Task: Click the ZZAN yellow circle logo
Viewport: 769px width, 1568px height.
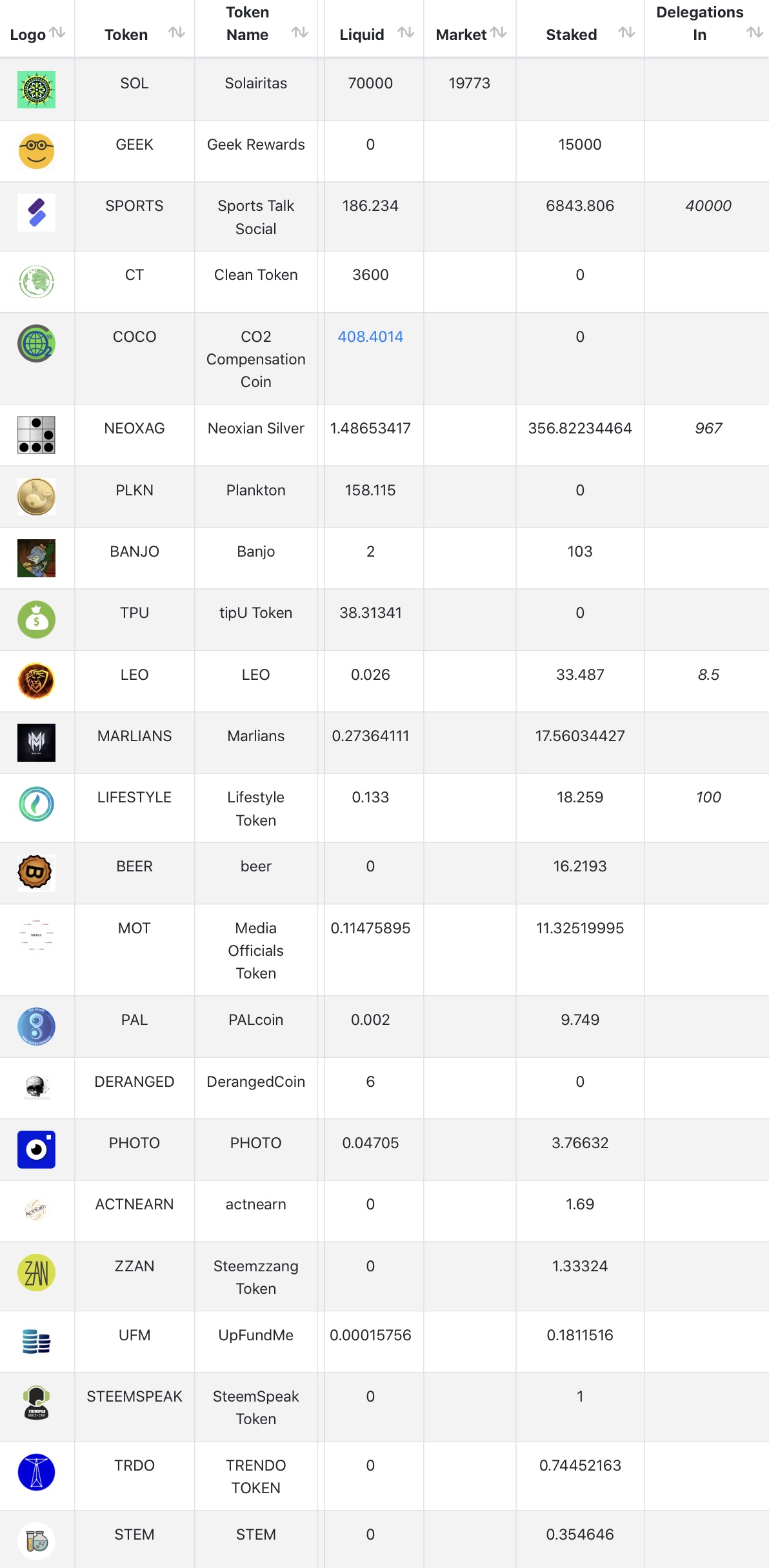Action: [x=36, y=1273]
